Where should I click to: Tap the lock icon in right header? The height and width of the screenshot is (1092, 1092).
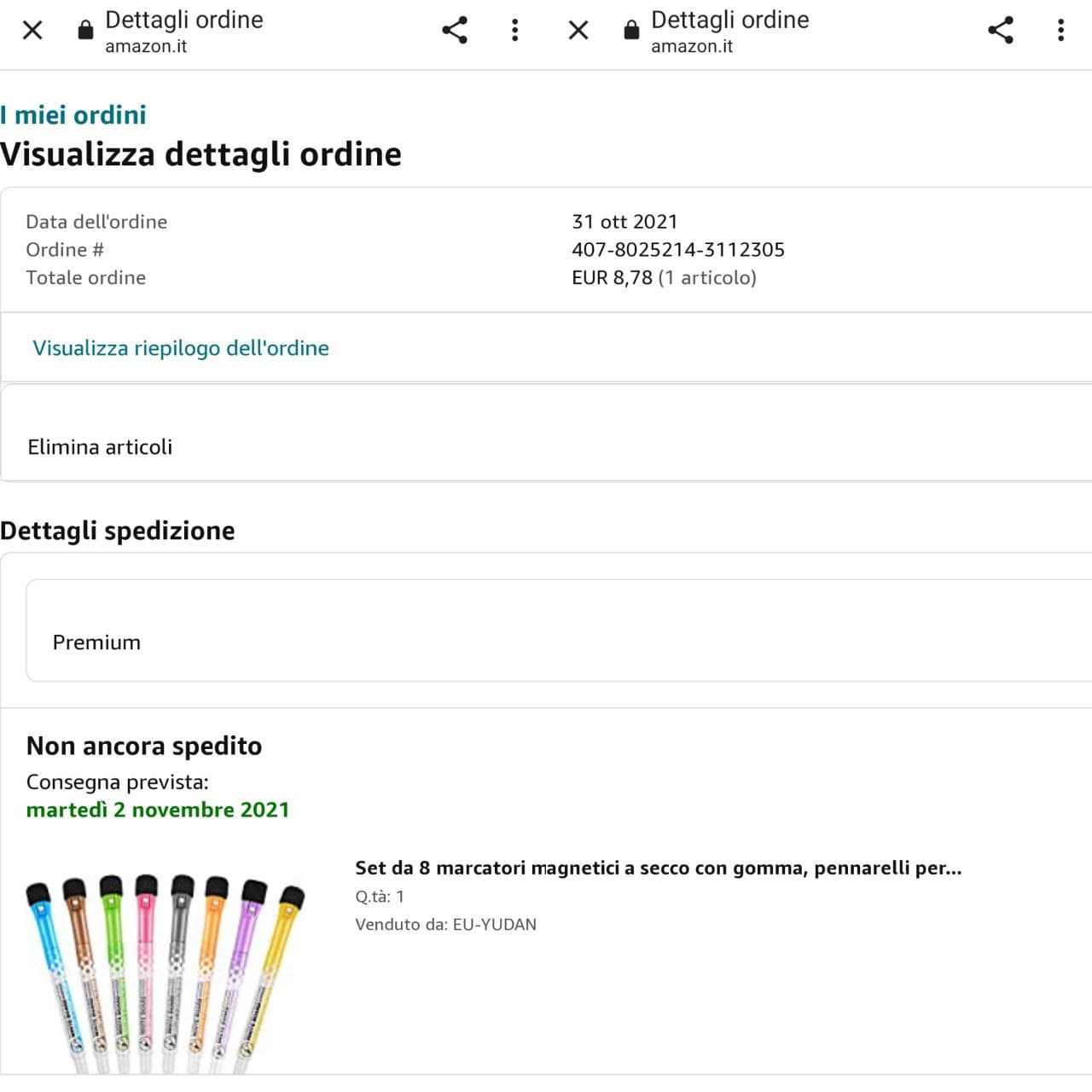coord(631,31)
